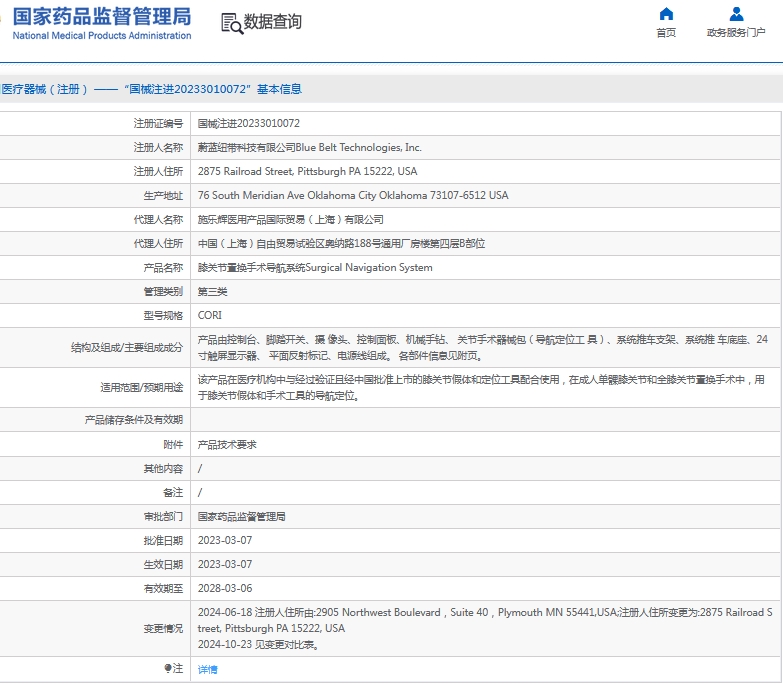This screenshot has height=684, width=783.
Task: Click the 适用范围/预期用途 field label
Action: pos(142,388)
